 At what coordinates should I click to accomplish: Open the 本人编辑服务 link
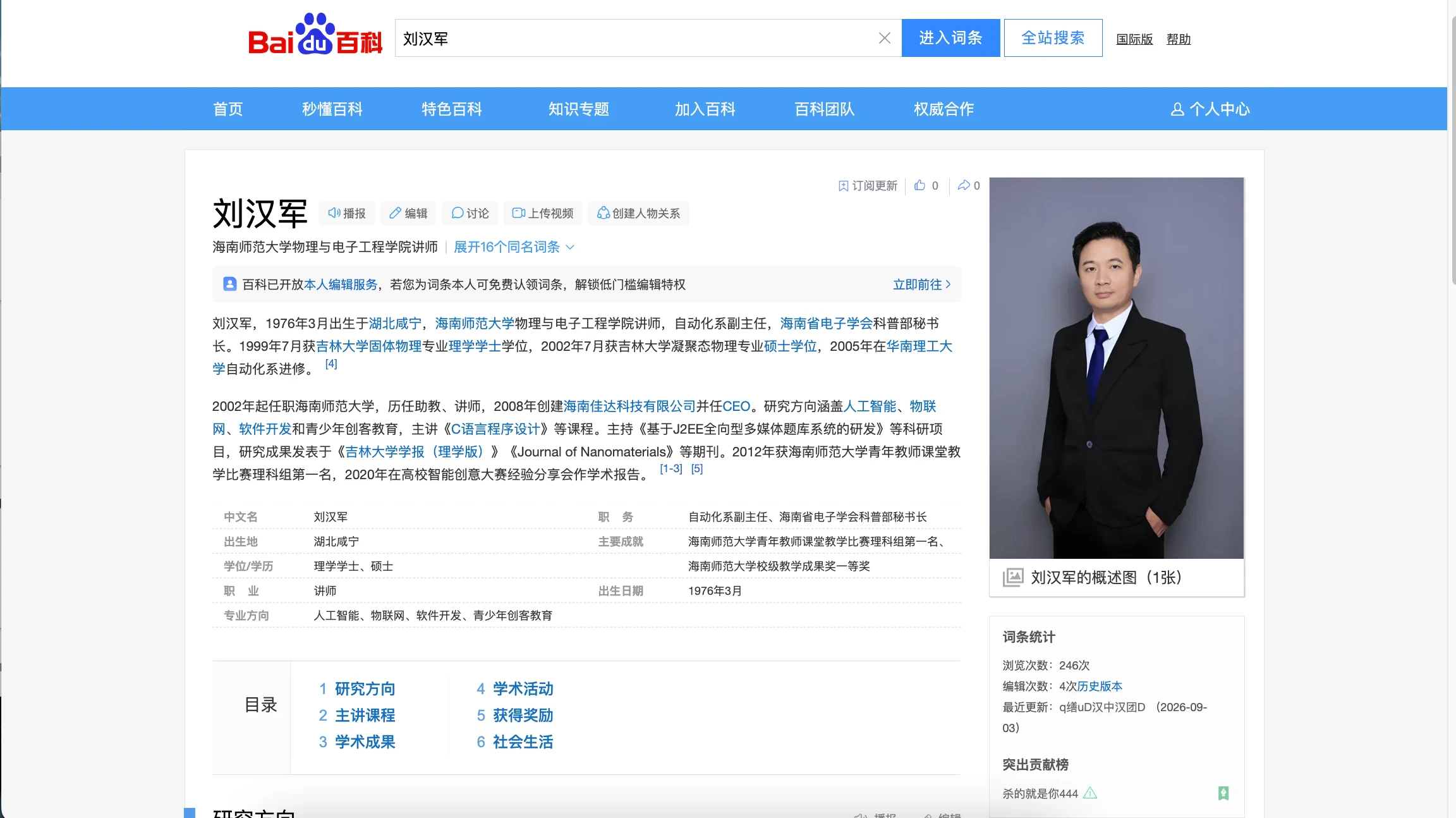coord(341,284)
